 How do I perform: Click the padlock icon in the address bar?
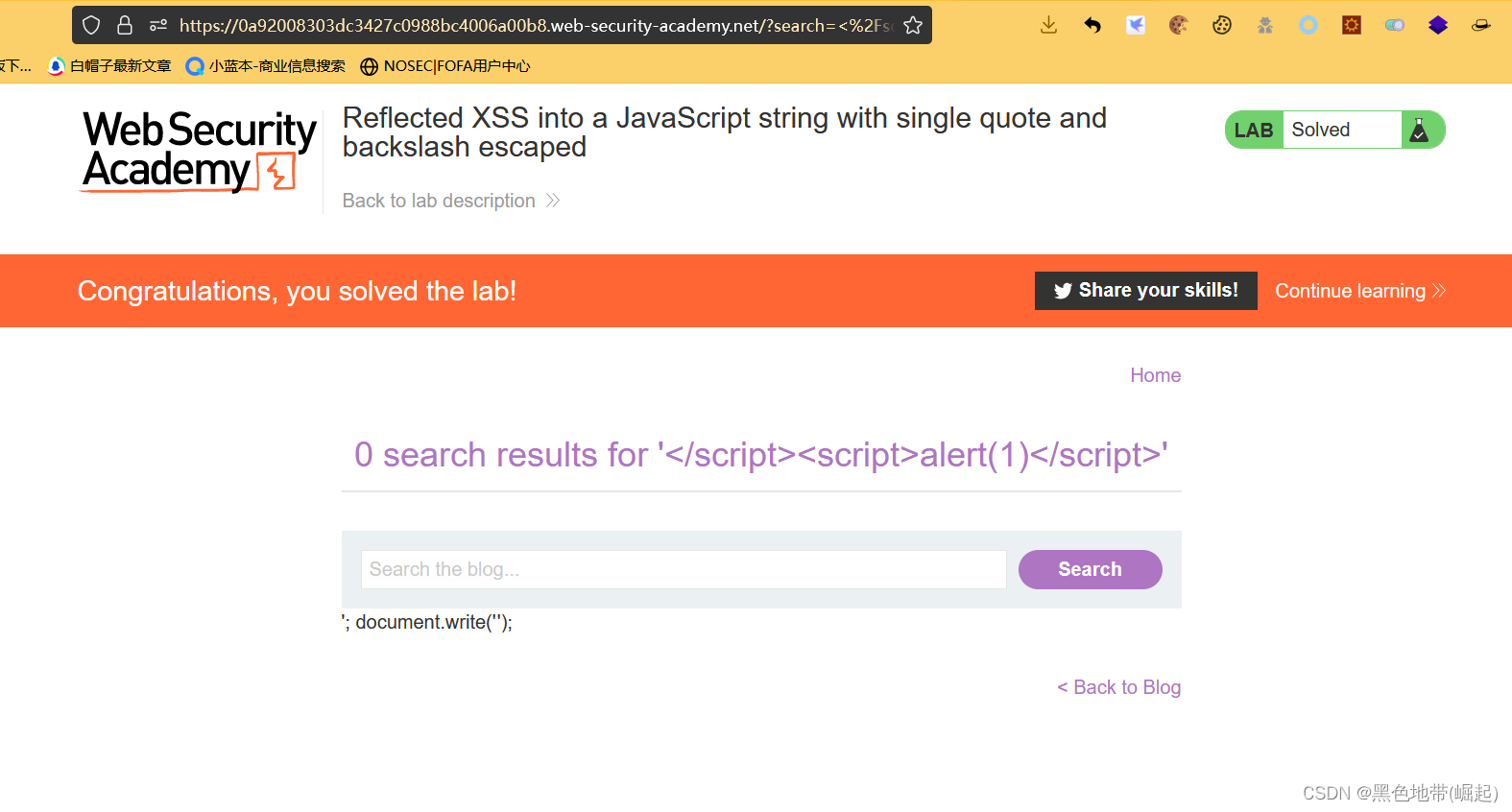tap(125, 25)
